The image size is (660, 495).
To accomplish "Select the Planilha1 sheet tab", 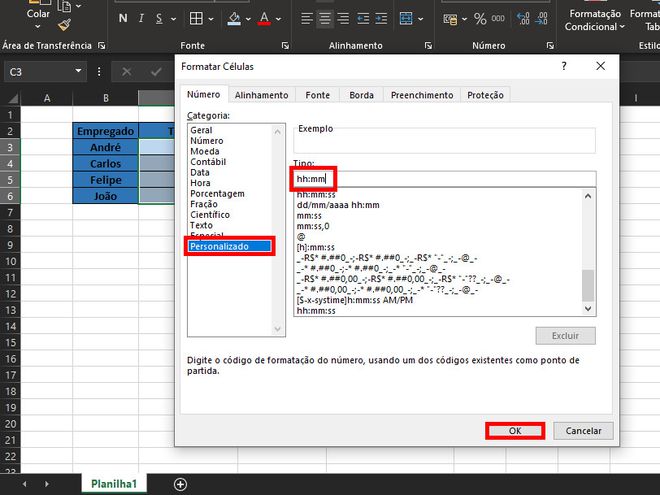I will [x=114, y=484].
